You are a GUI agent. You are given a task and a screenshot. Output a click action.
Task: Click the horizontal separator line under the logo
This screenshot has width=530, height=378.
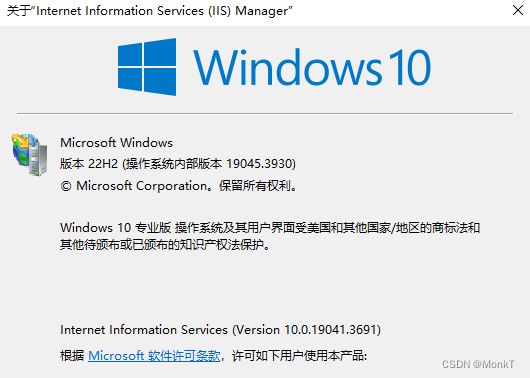(265, 114)
